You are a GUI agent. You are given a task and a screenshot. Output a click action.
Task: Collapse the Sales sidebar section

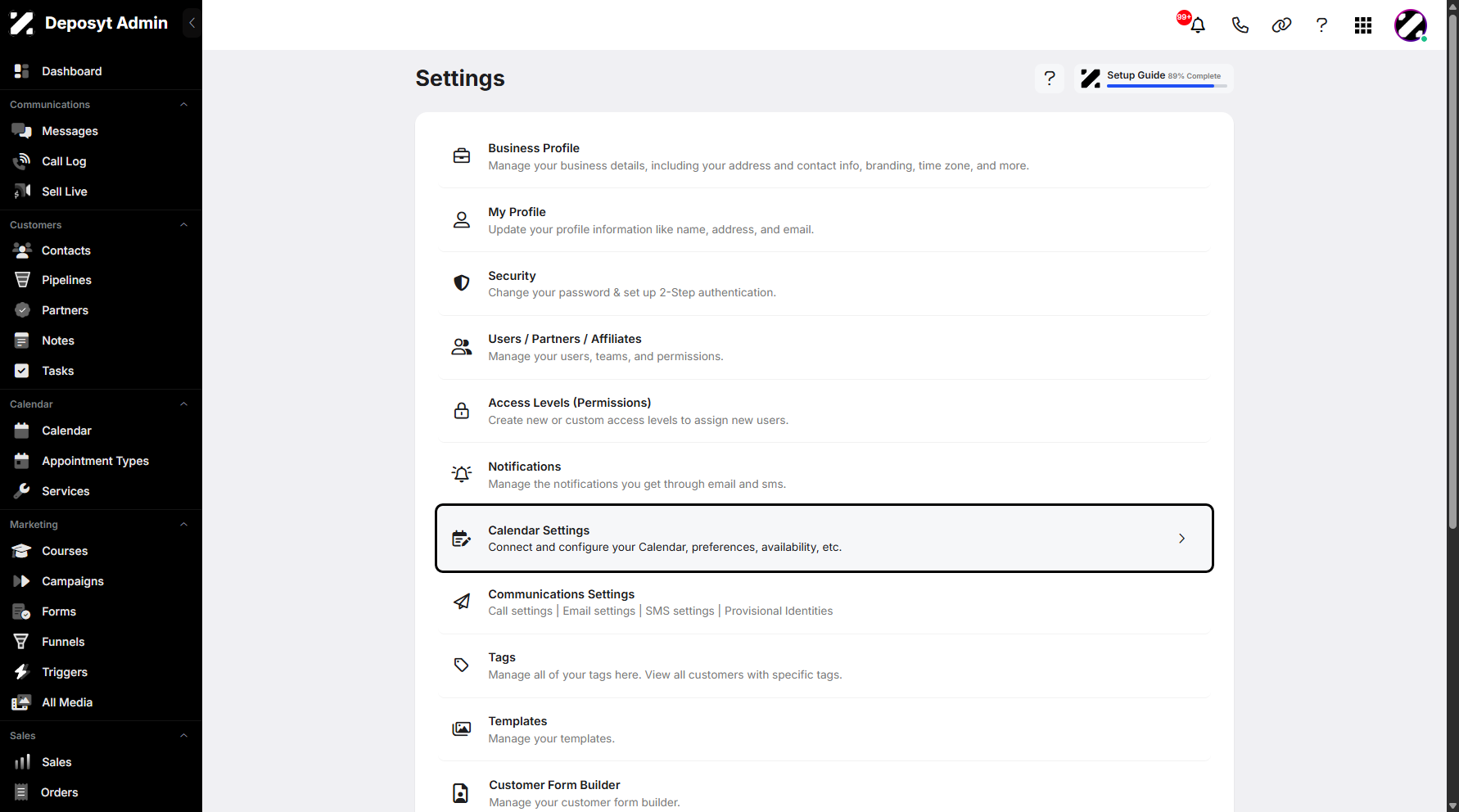point(184,736)
